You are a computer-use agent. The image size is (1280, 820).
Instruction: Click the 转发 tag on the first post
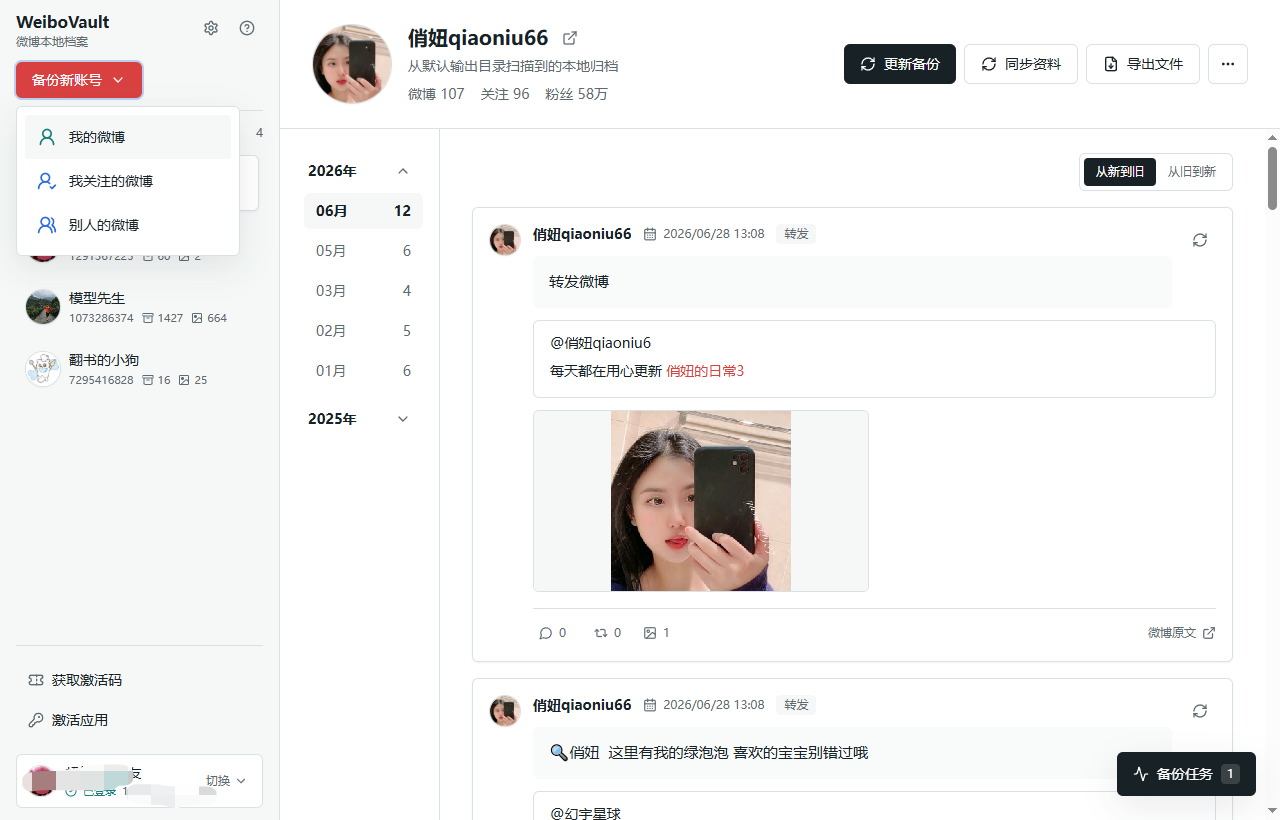[796, 234]
